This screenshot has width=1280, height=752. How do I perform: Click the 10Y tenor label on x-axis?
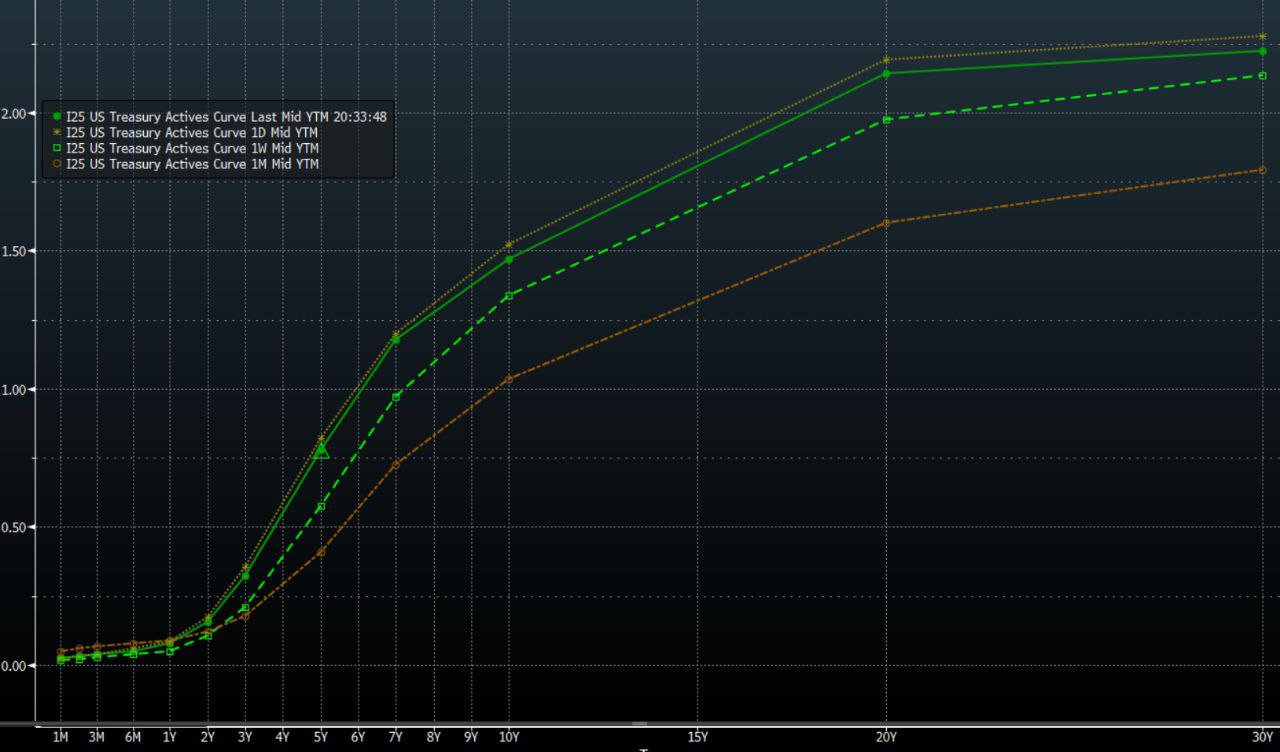509,737
